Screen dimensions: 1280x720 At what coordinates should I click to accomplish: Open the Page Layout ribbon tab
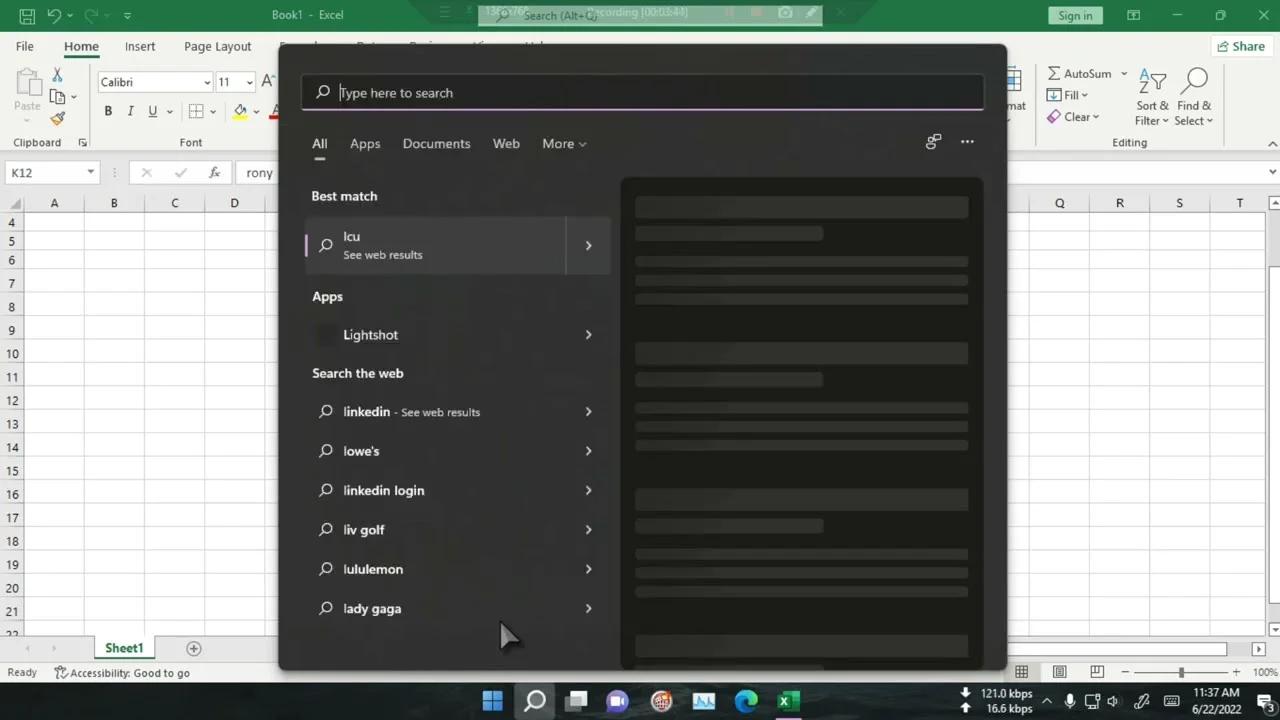[217, 46]
